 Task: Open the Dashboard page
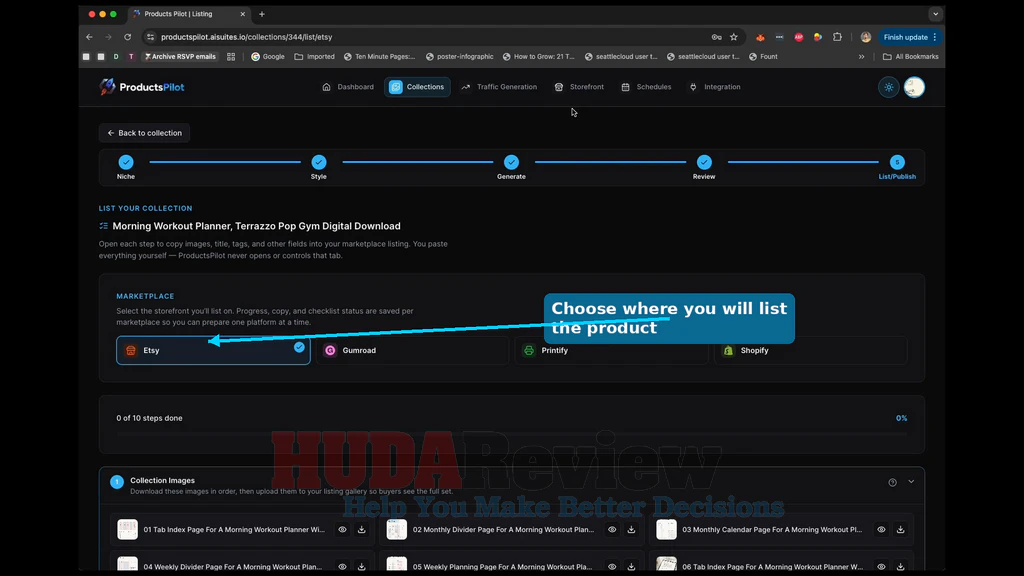(x=348, y=87)
